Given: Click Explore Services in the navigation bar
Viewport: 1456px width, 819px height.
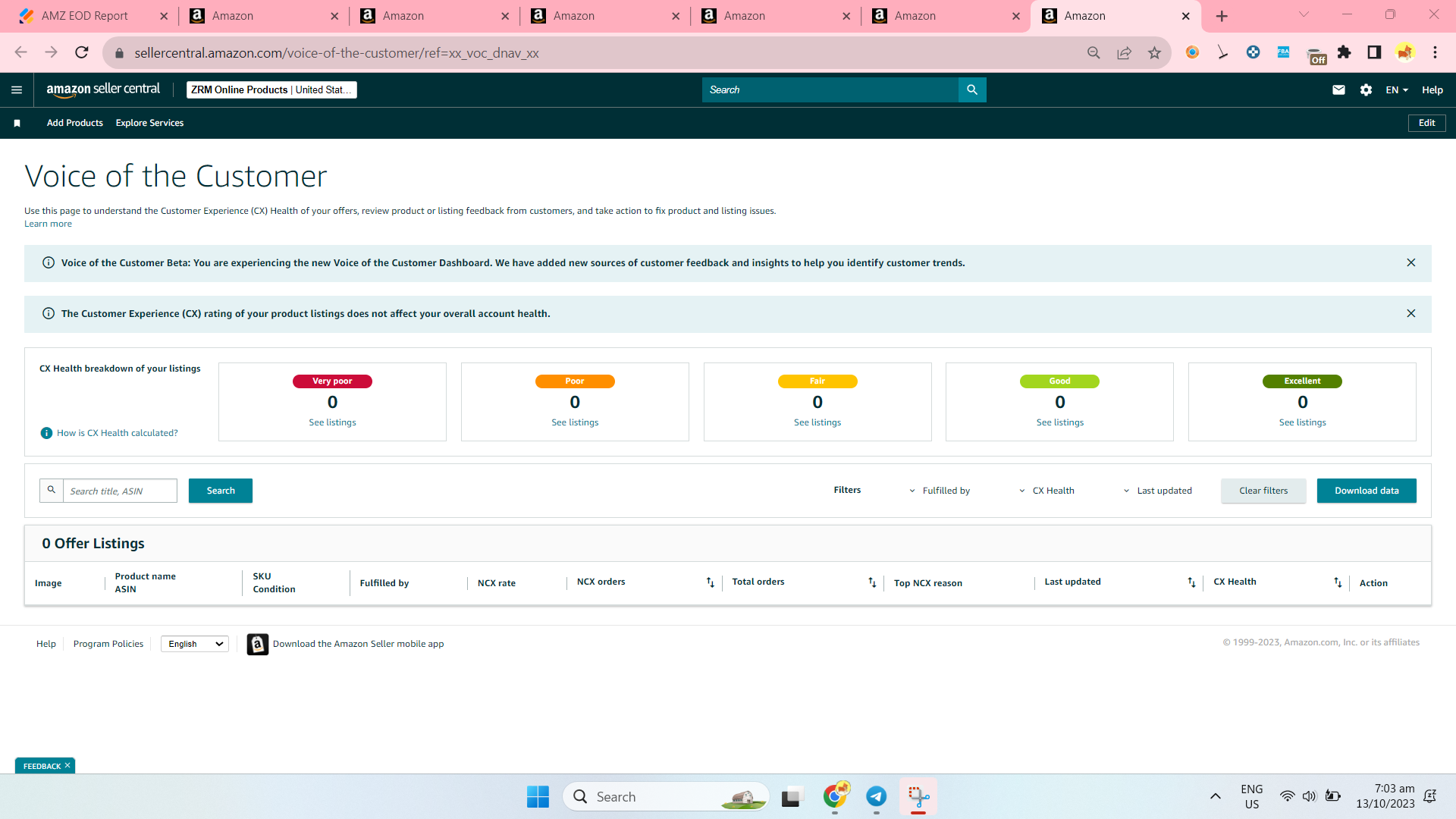Looking at the screenshot, I should tap(149, 123).
